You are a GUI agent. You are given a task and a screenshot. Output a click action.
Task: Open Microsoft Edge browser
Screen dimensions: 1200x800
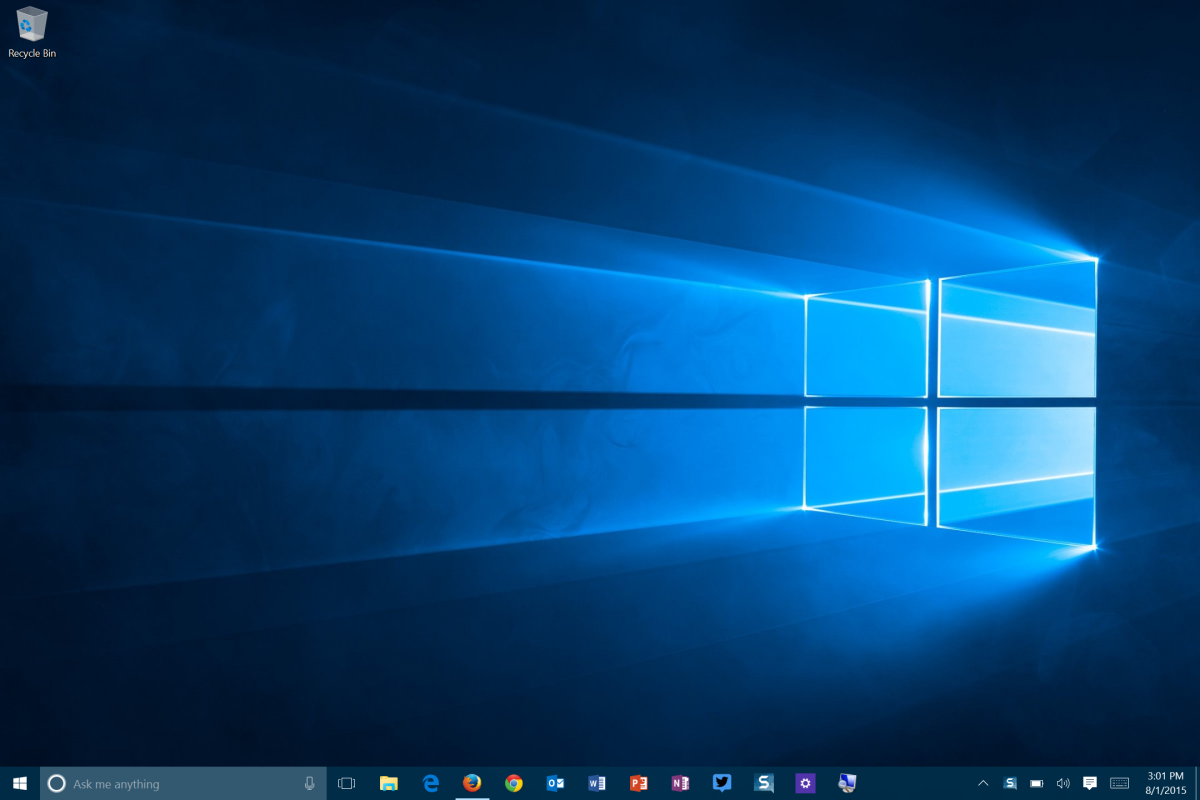click(431, 783)
